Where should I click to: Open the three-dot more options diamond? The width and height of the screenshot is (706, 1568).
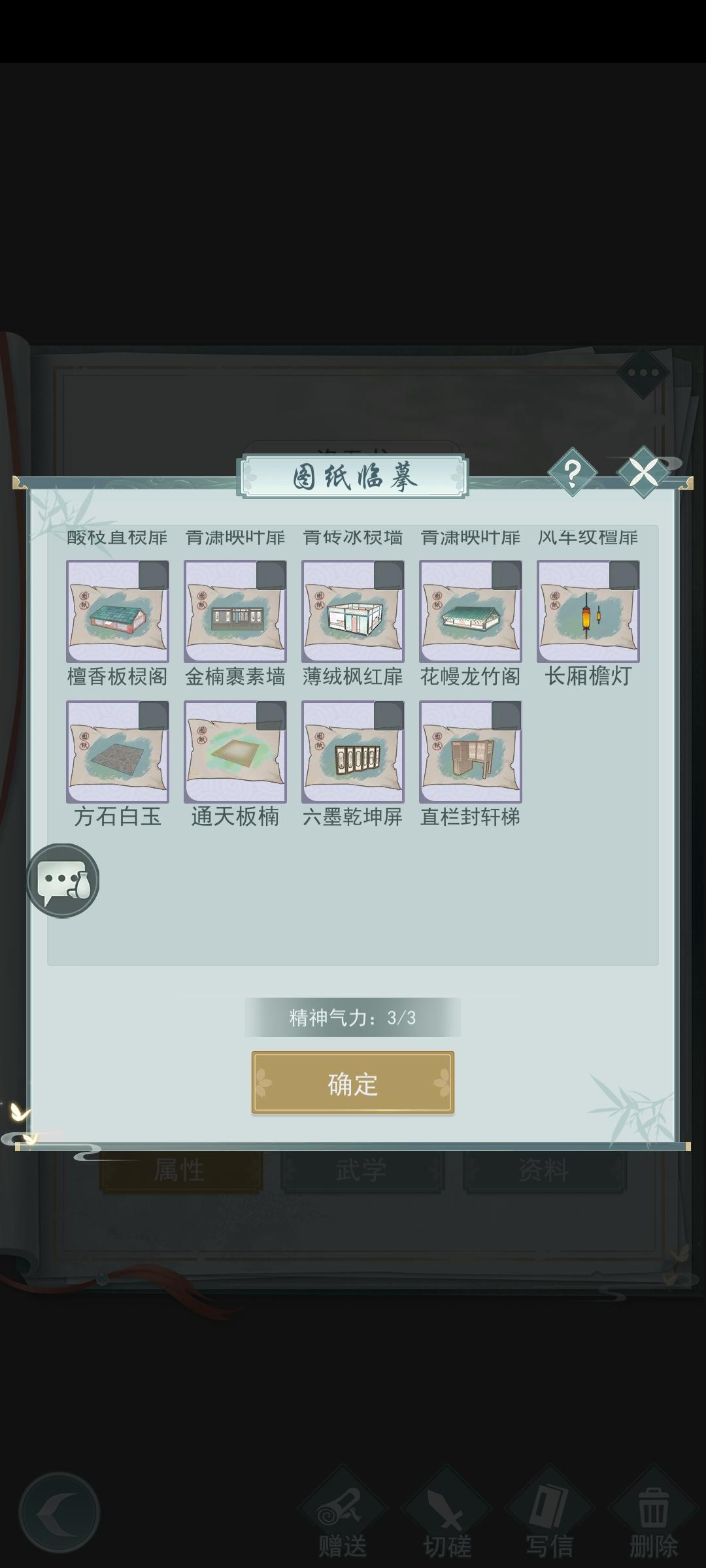coord(643,373)
